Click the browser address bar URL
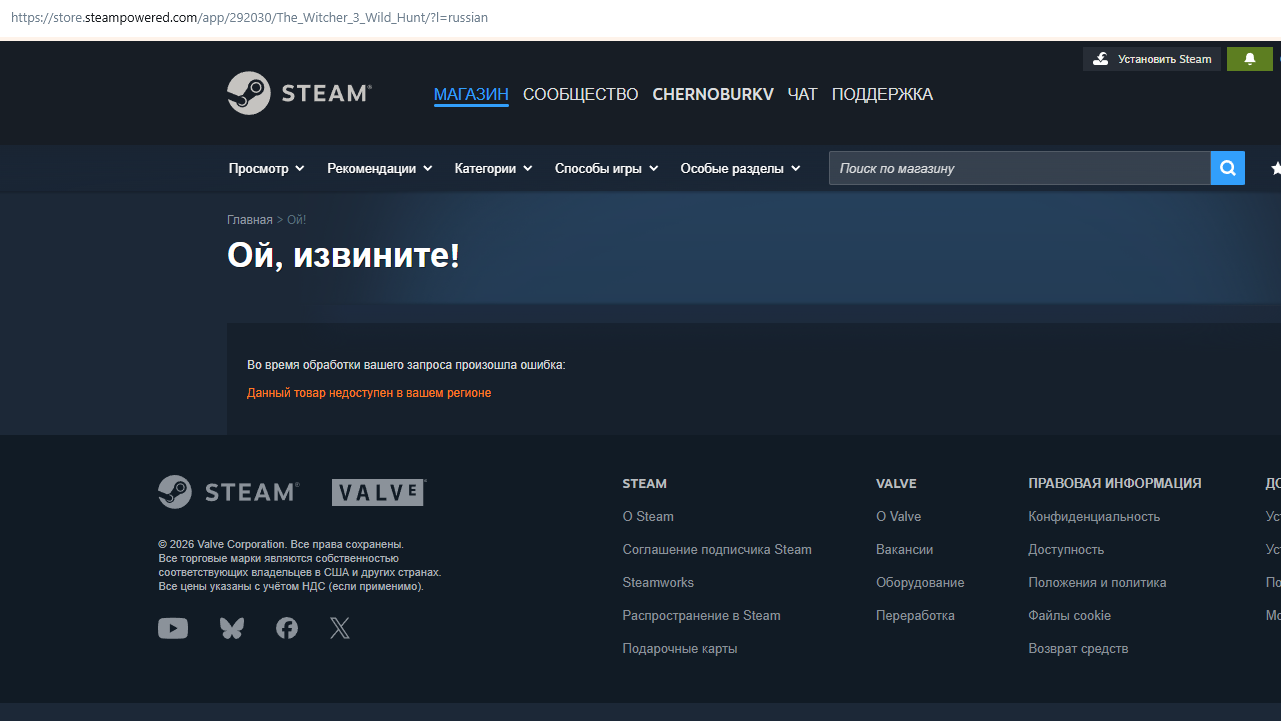 point(248,18)
